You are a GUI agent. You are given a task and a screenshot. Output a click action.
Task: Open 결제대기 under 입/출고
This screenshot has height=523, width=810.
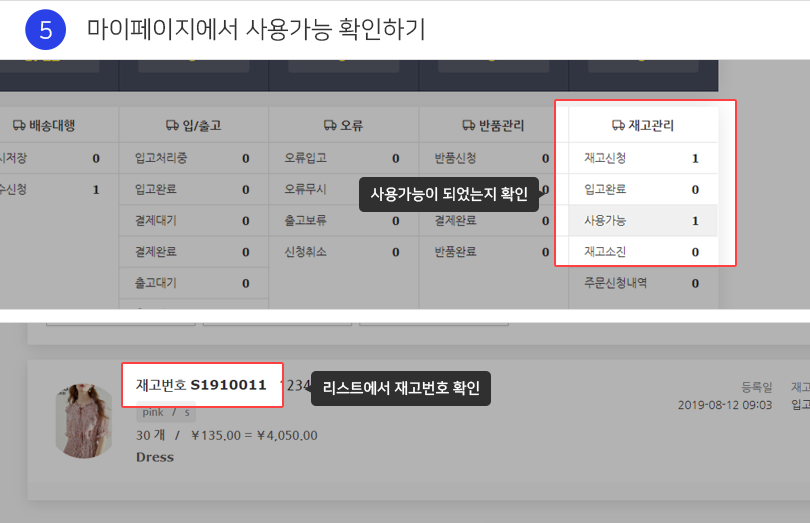pos(192,220)
